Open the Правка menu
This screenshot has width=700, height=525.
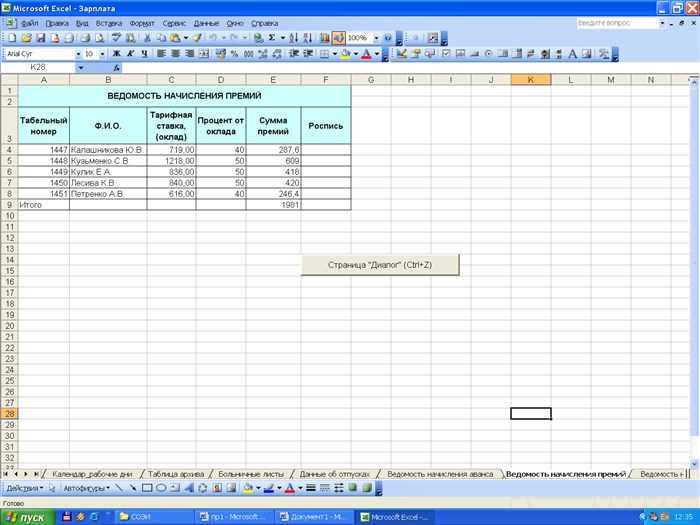57,23
